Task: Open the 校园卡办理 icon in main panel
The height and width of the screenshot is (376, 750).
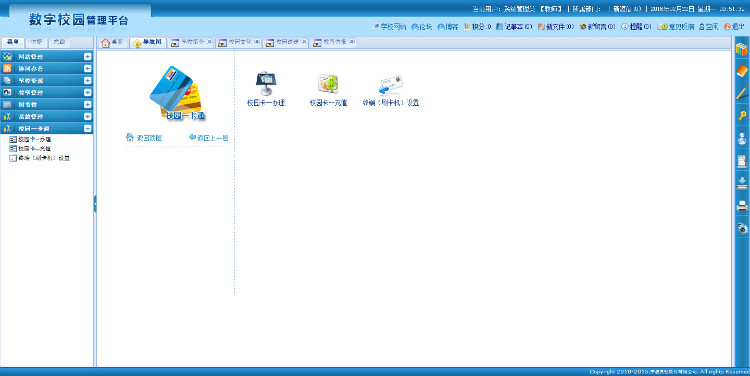Action: click(266, 84)
